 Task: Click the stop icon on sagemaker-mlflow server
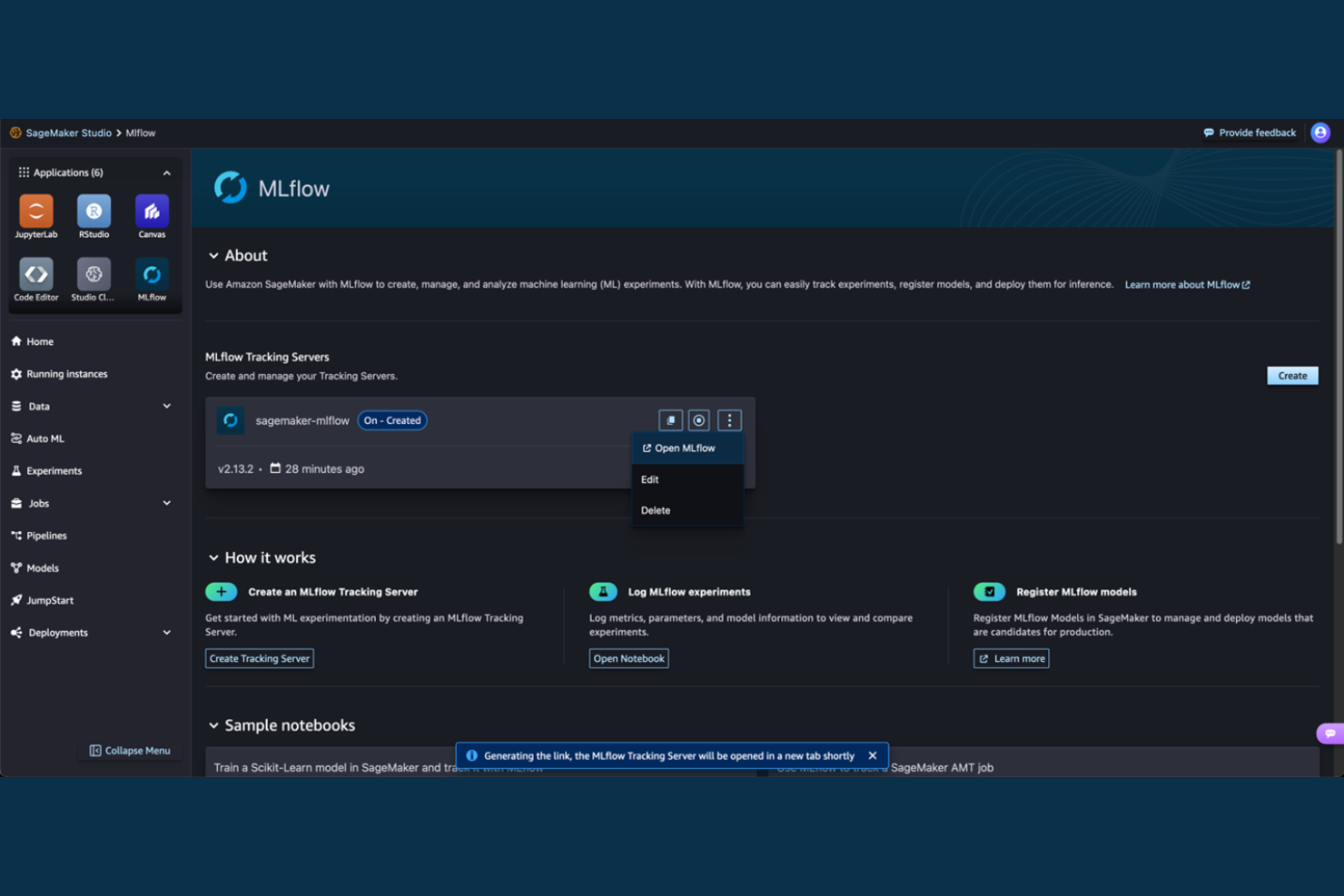(699, 420)
